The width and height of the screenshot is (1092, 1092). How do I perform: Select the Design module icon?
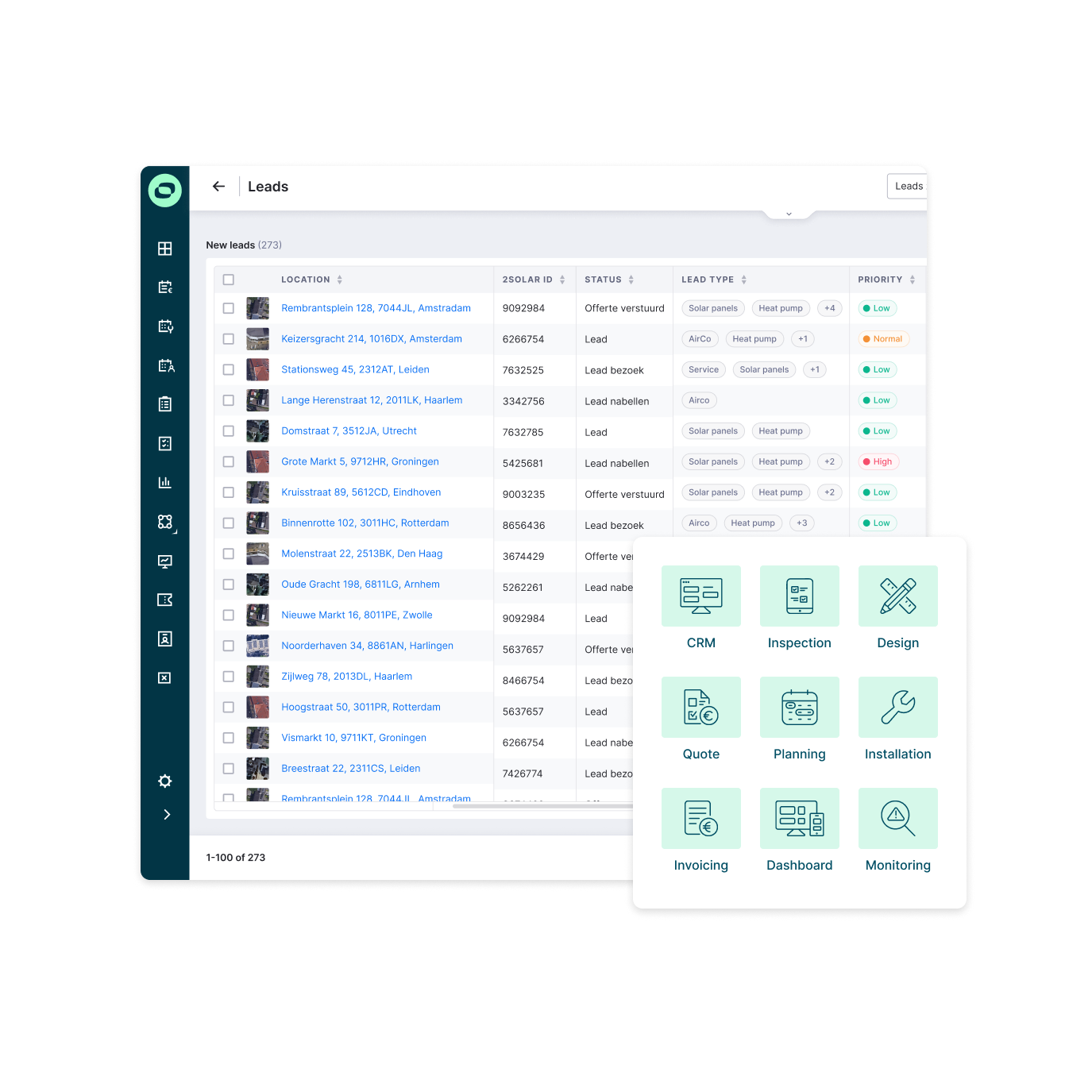[x=897, y=596]
